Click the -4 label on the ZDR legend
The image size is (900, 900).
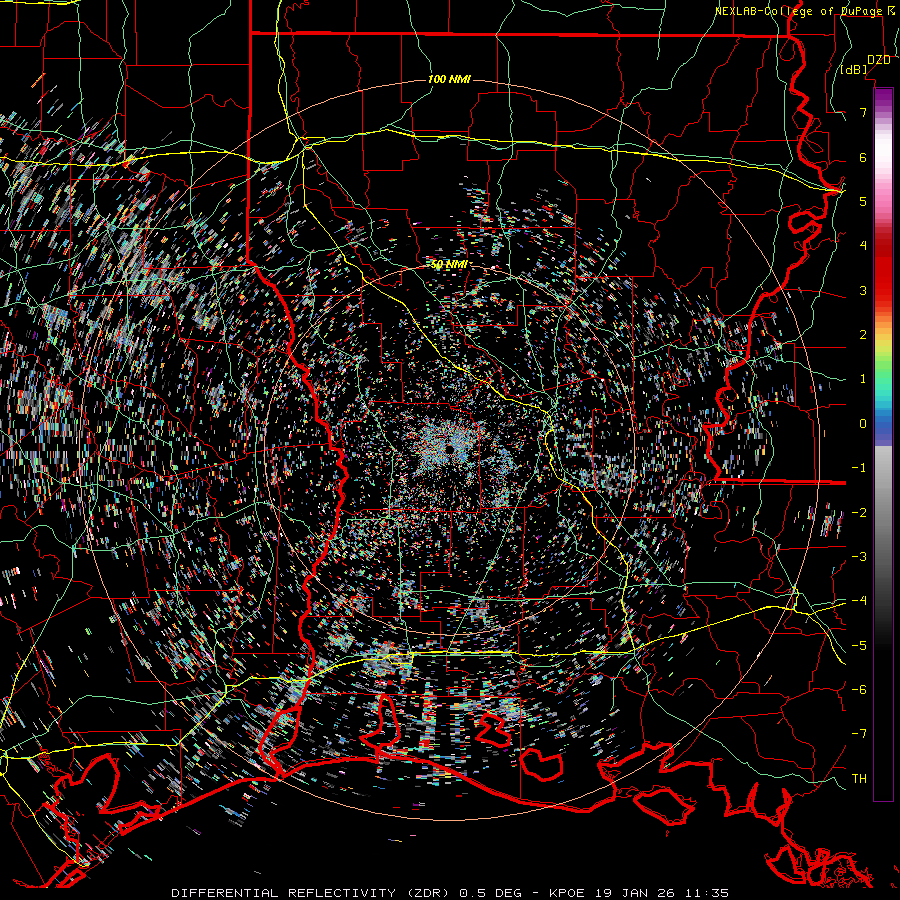coord(859,601)
